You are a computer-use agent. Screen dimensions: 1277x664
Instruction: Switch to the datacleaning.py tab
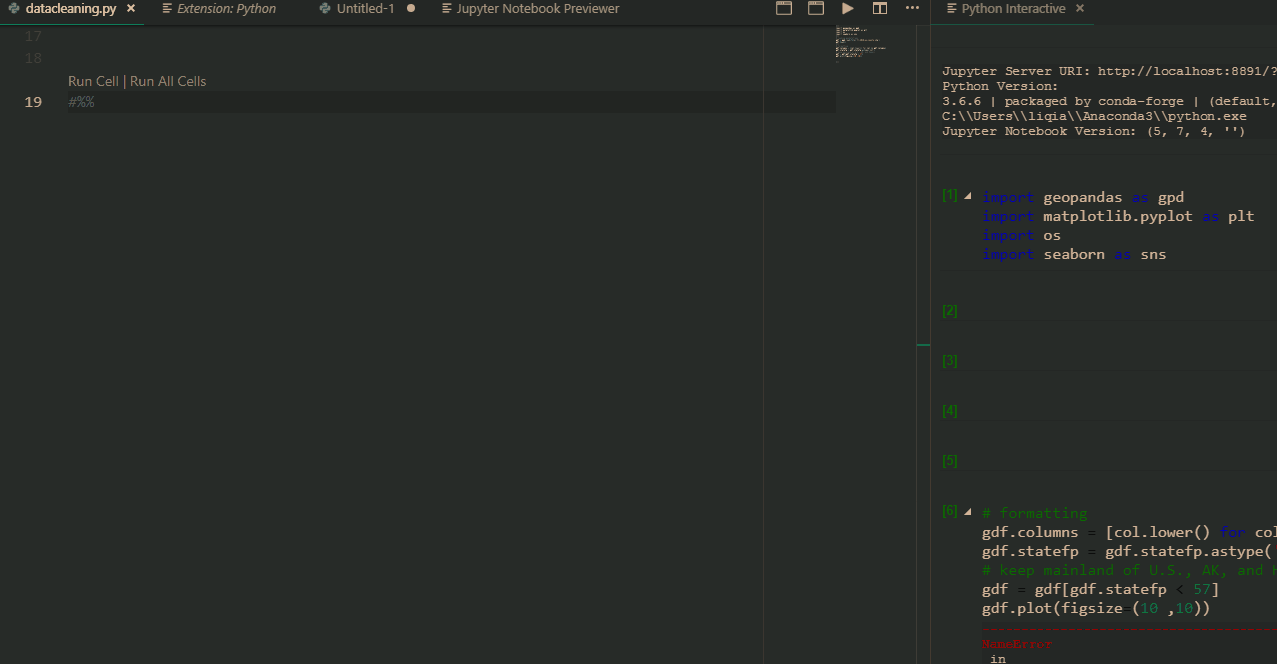(71, 9)
